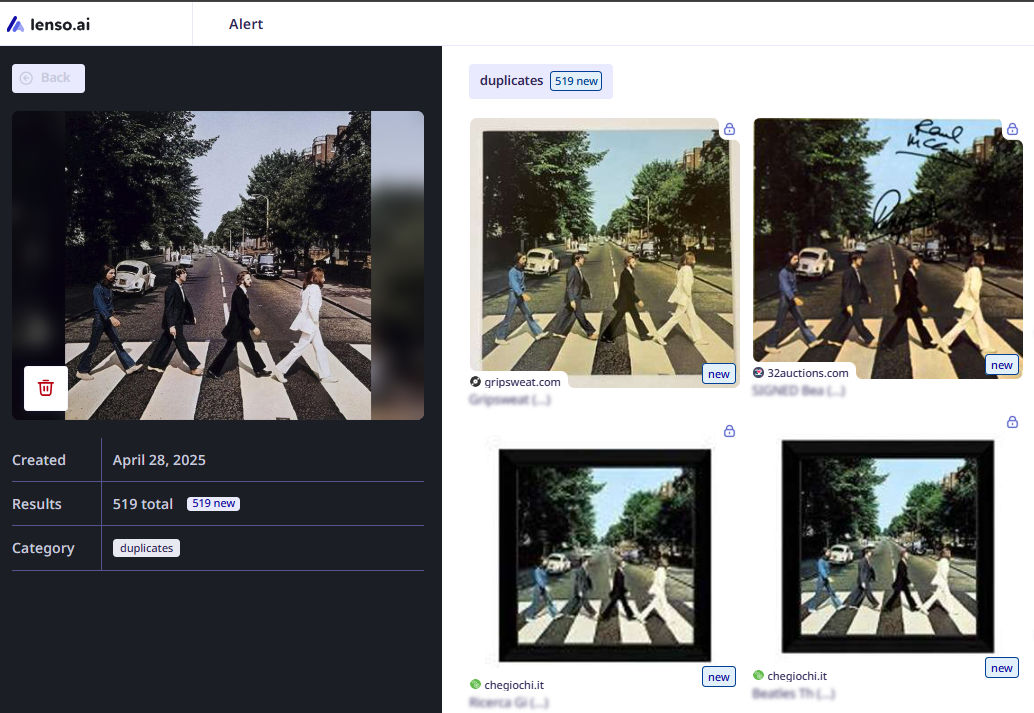Open the Abbey Road alert source image
This screenshot has width=1034, height=713.
click(218, 265)
